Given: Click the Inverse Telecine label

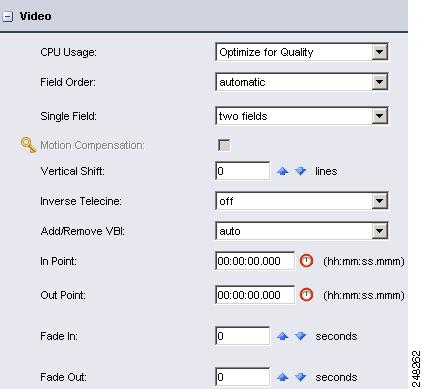Looking at the screenshot, I should point(81,201).
